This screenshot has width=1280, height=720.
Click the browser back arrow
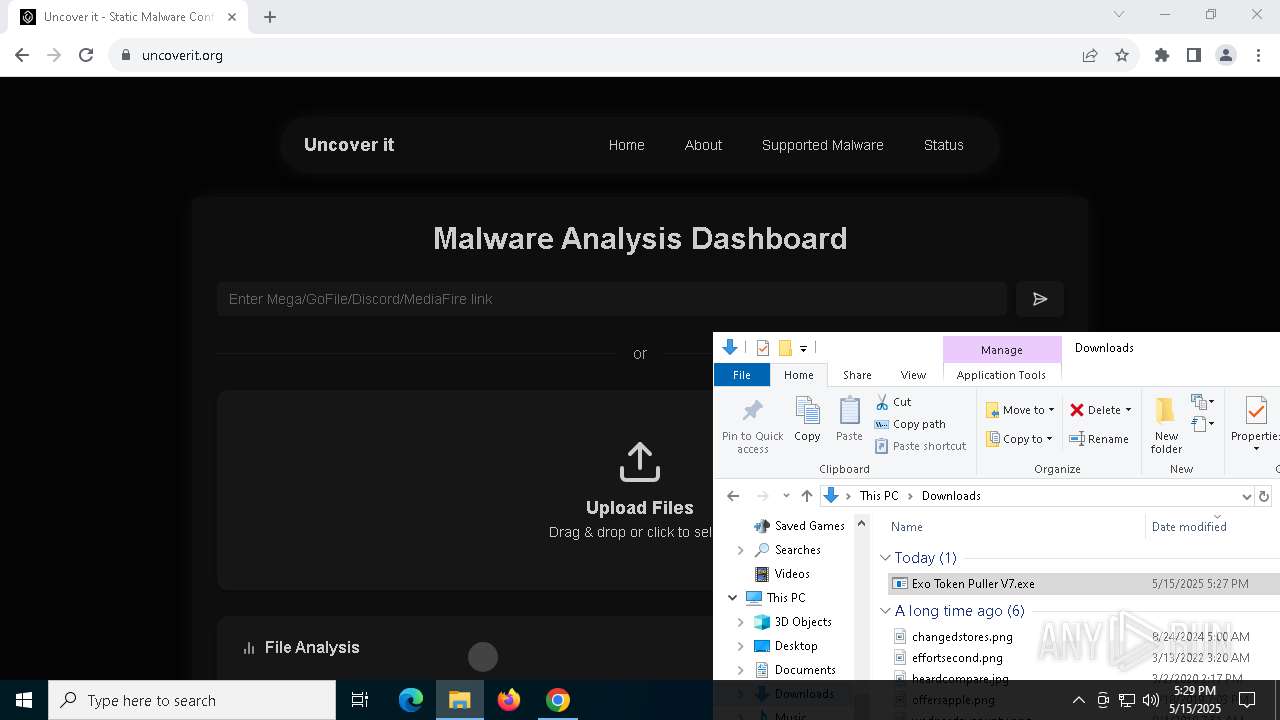tap(22, 55)
